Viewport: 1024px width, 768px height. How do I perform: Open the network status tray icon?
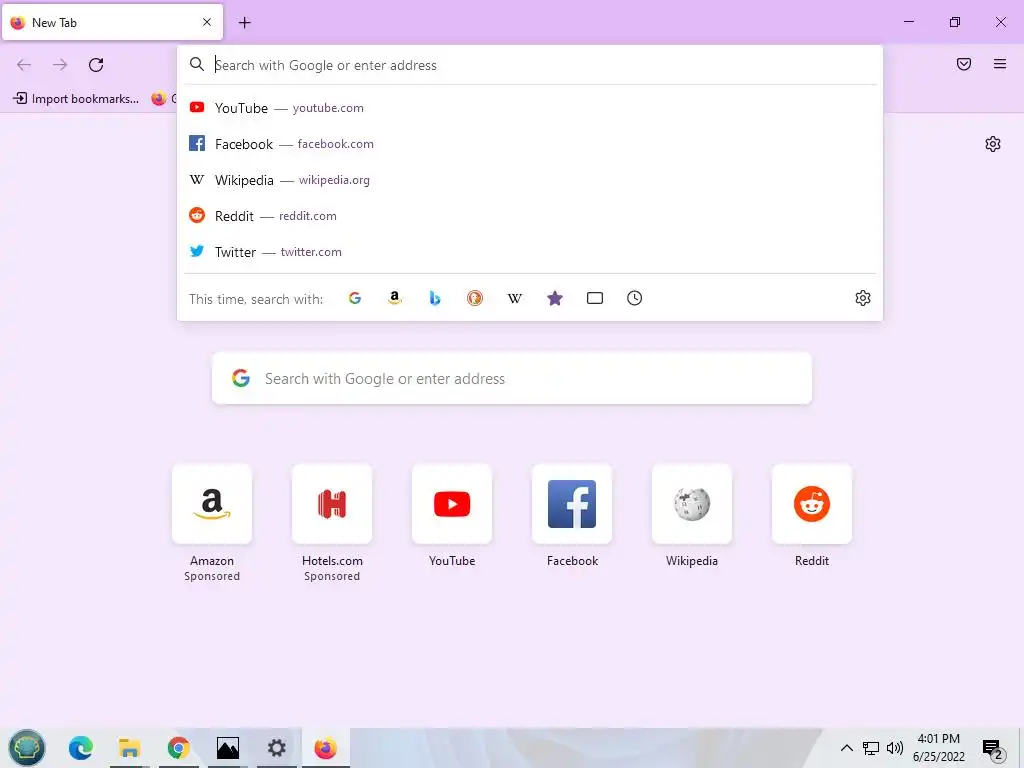pos(871,748)
